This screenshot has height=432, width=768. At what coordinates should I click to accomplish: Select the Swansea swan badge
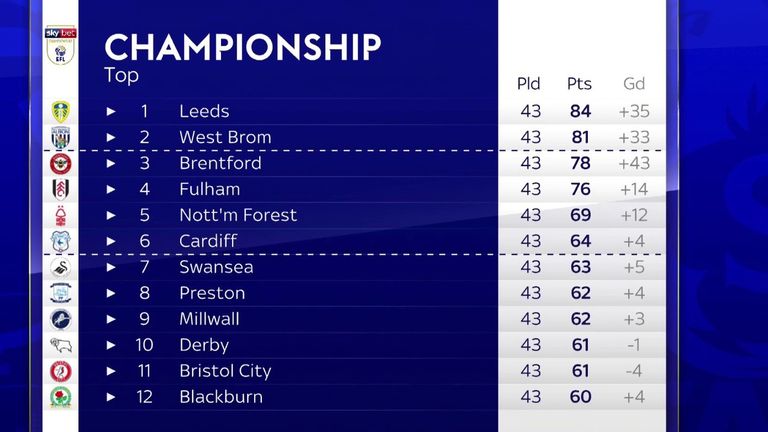point(61,267)
